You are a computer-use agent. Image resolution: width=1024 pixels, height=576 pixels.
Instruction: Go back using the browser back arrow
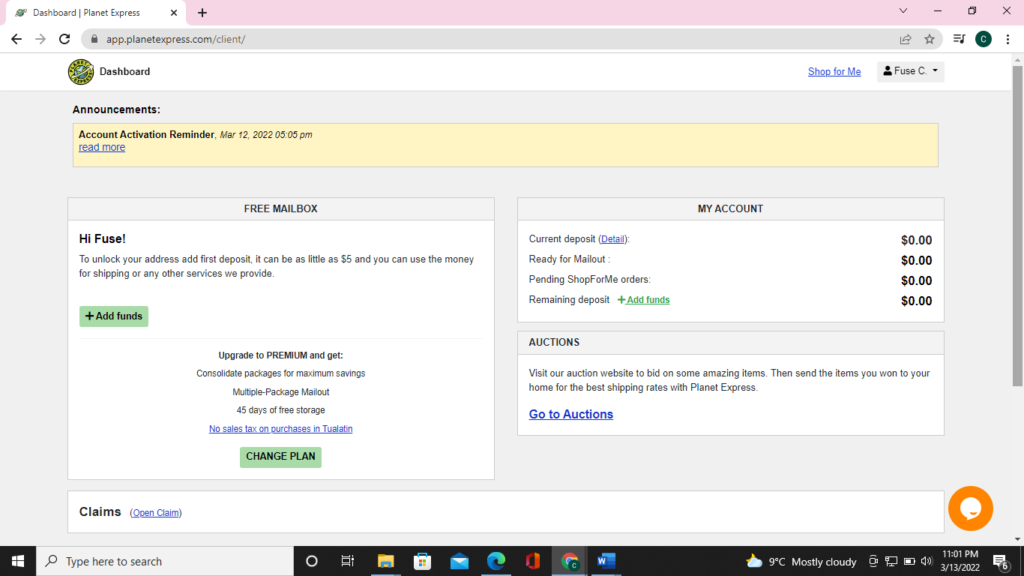point(16,39)
